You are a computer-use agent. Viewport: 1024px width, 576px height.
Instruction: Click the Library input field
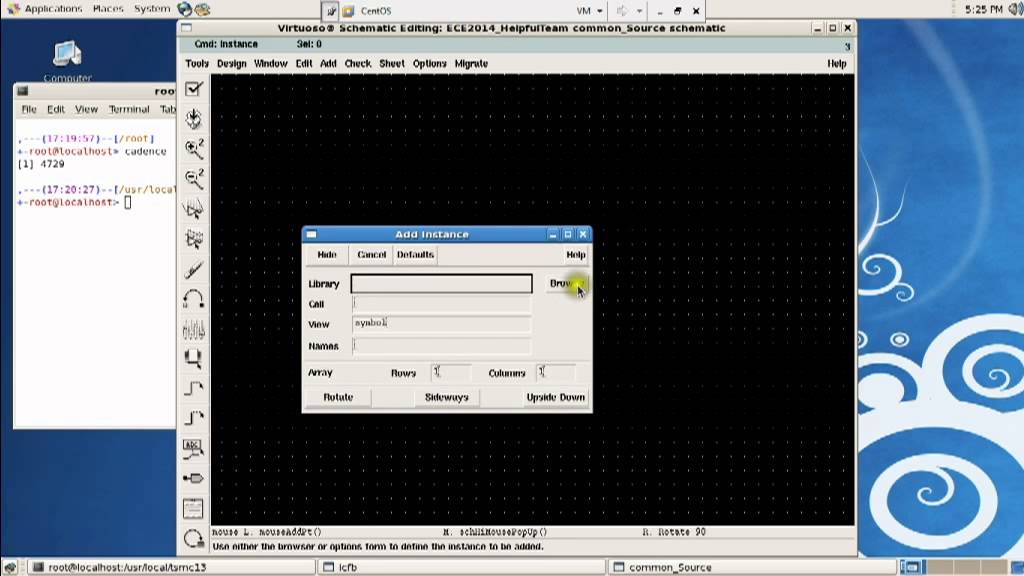click(441, 283)
